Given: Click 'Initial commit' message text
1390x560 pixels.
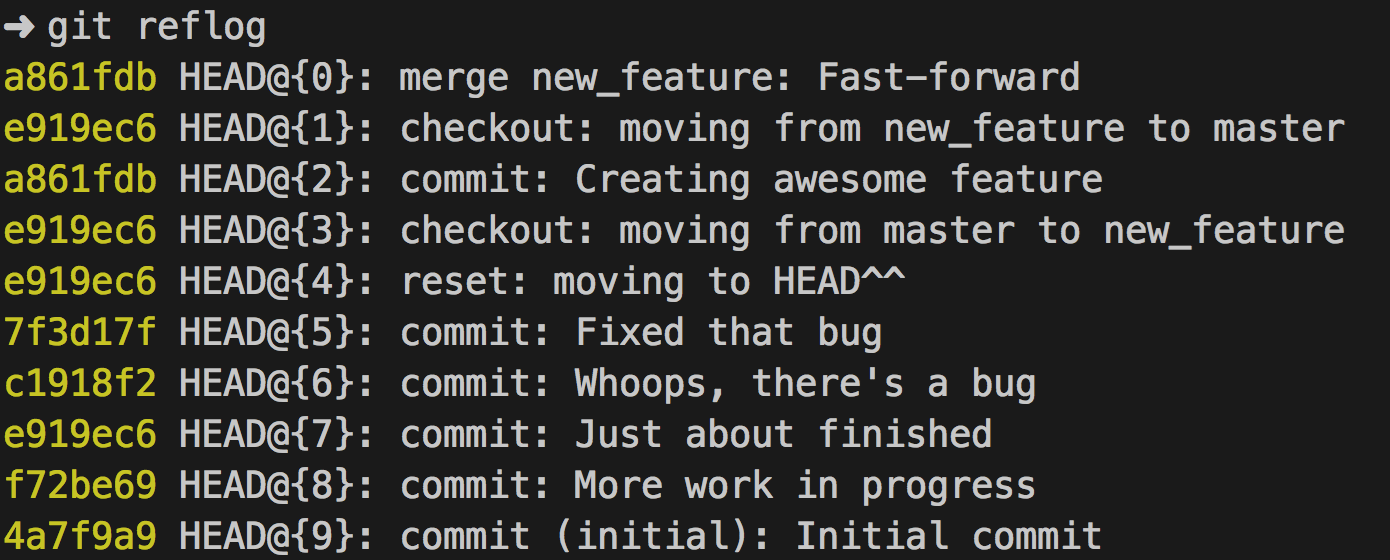Looking at the screenshot, I should click(x=949, y=537).
